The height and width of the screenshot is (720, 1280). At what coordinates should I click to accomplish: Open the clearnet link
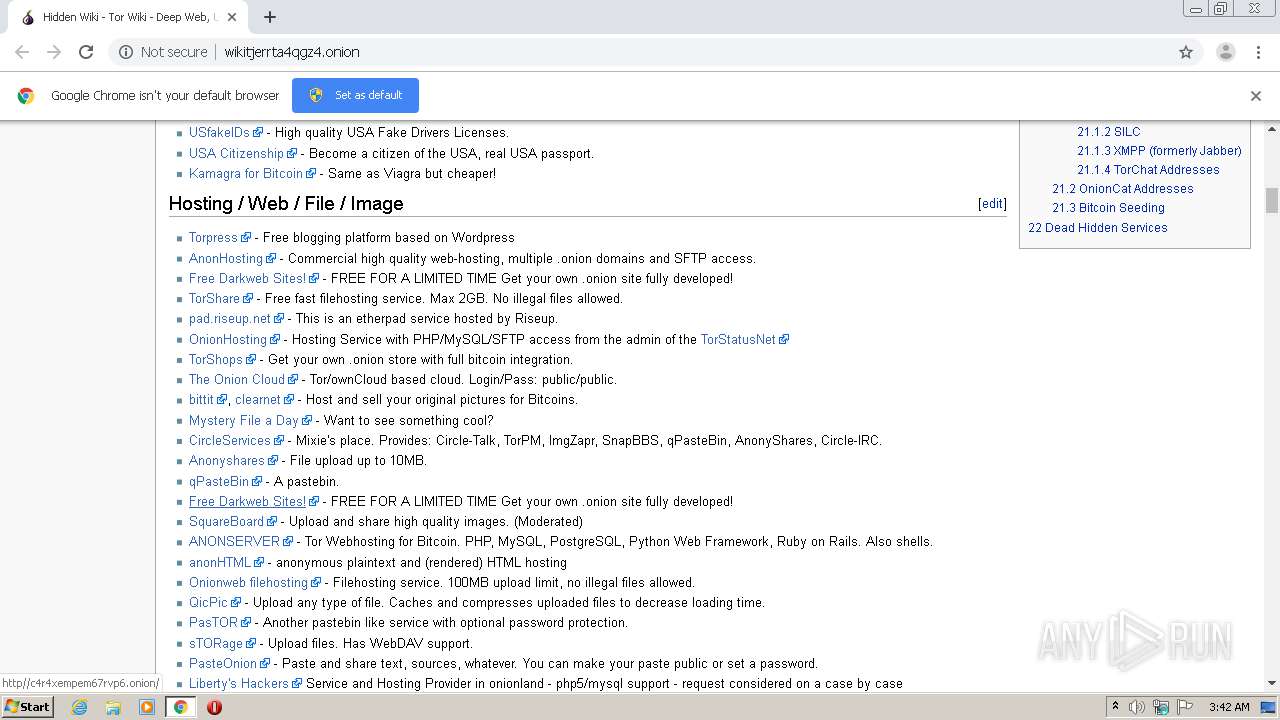tap(258, 399)
